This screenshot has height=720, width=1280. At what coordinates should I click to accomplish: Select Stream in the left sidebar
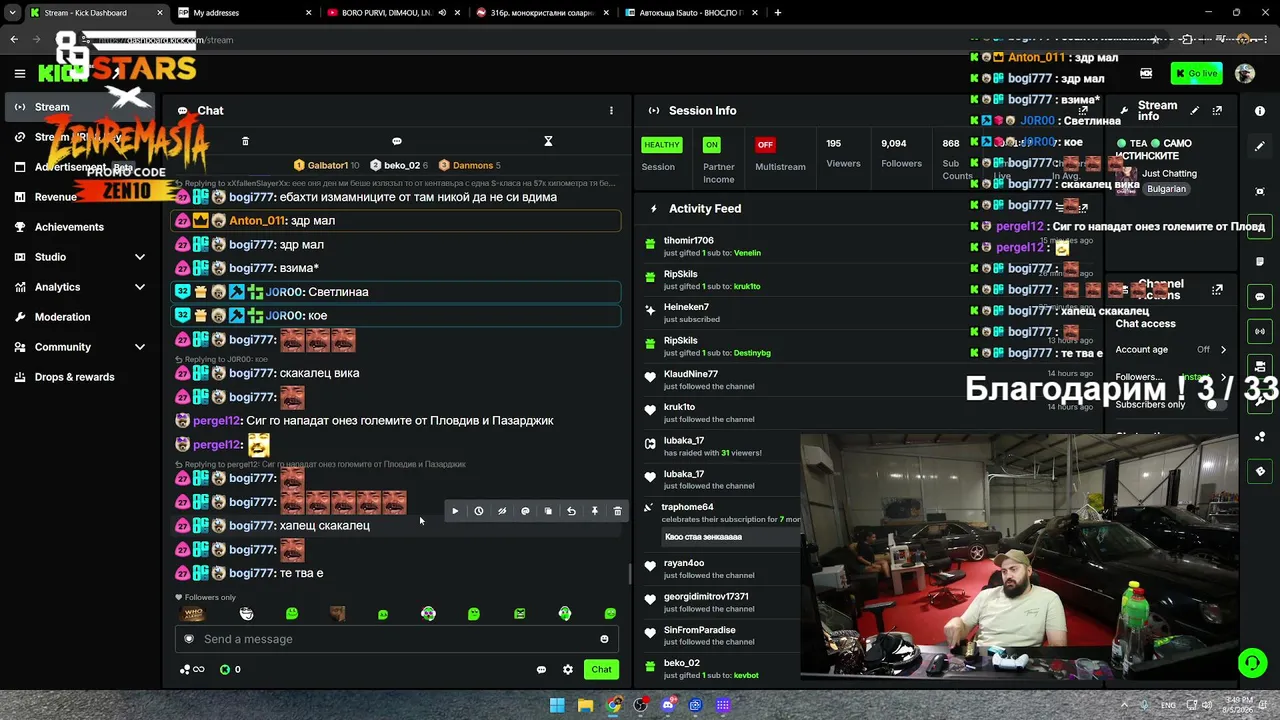tap(81, 107)
